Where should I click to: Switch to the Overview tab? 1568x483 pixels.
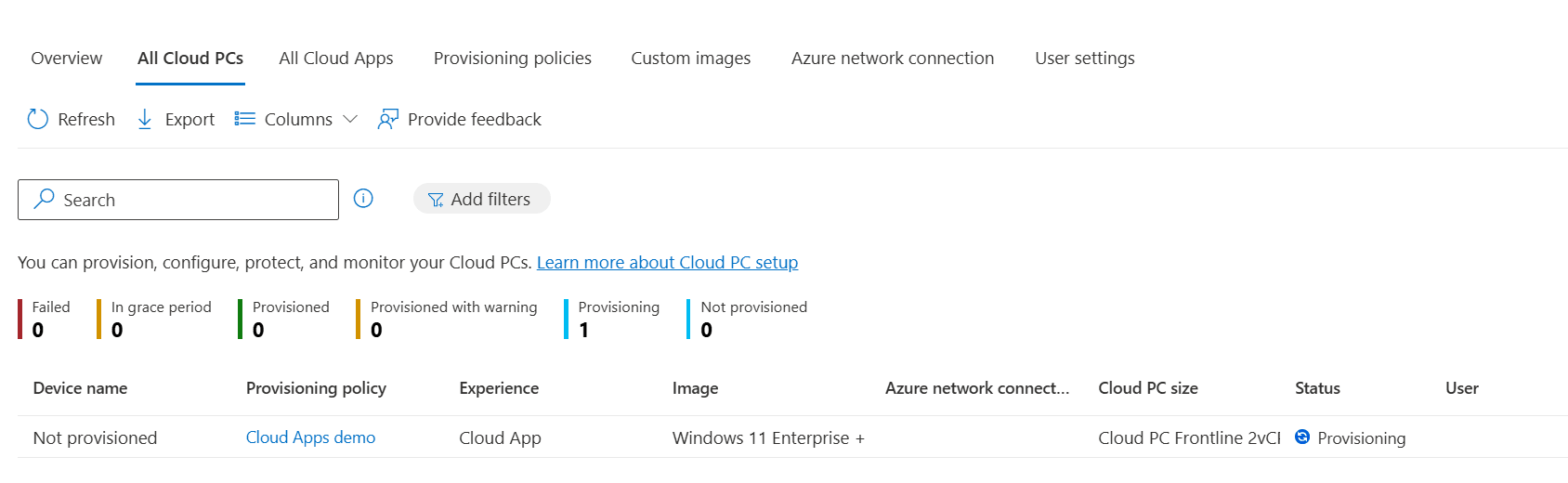point(67,59)
